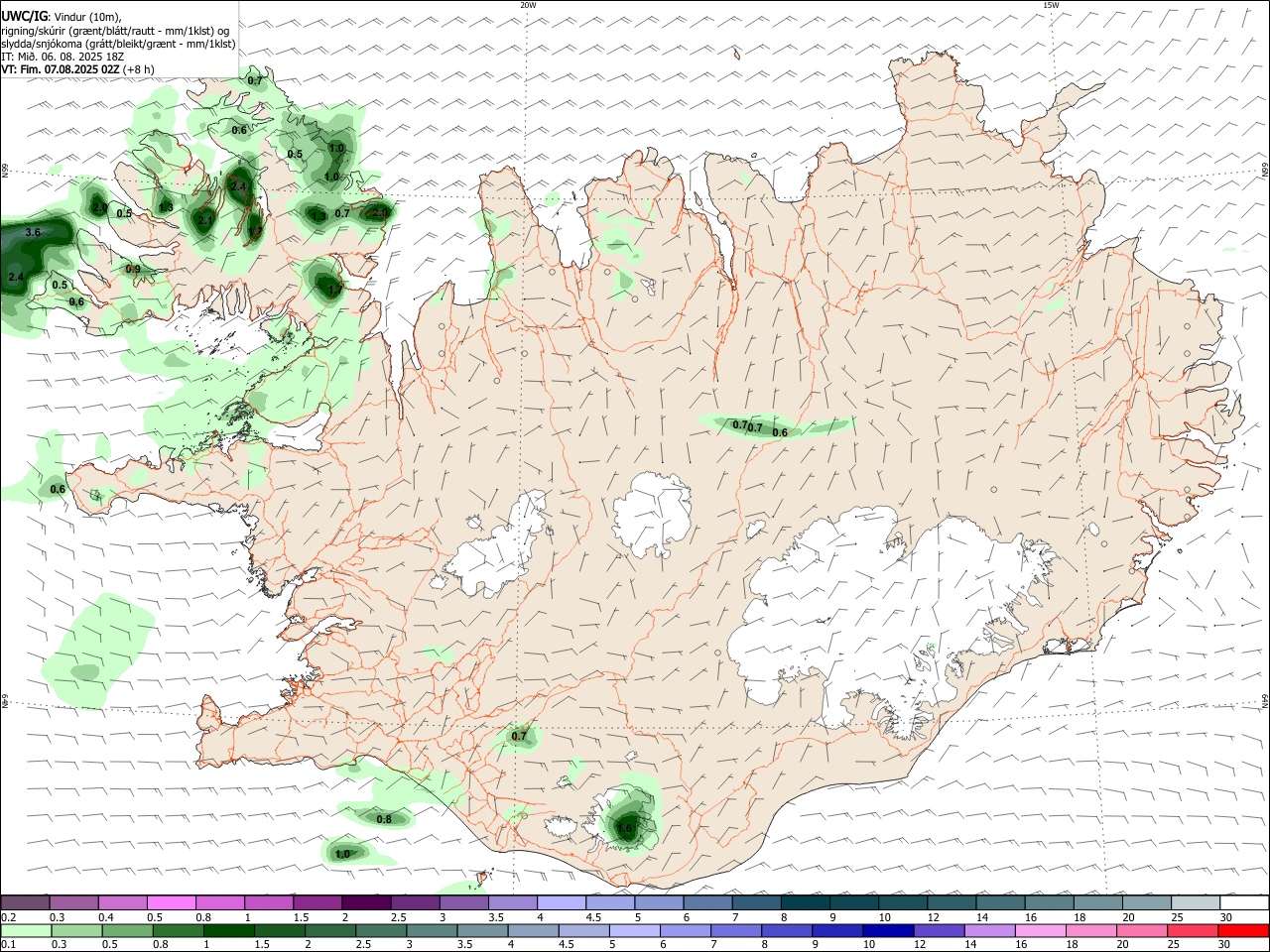Click the palest green first legend swatch
This screenshot has width=1270, height=952.
[x=26, y=930]
